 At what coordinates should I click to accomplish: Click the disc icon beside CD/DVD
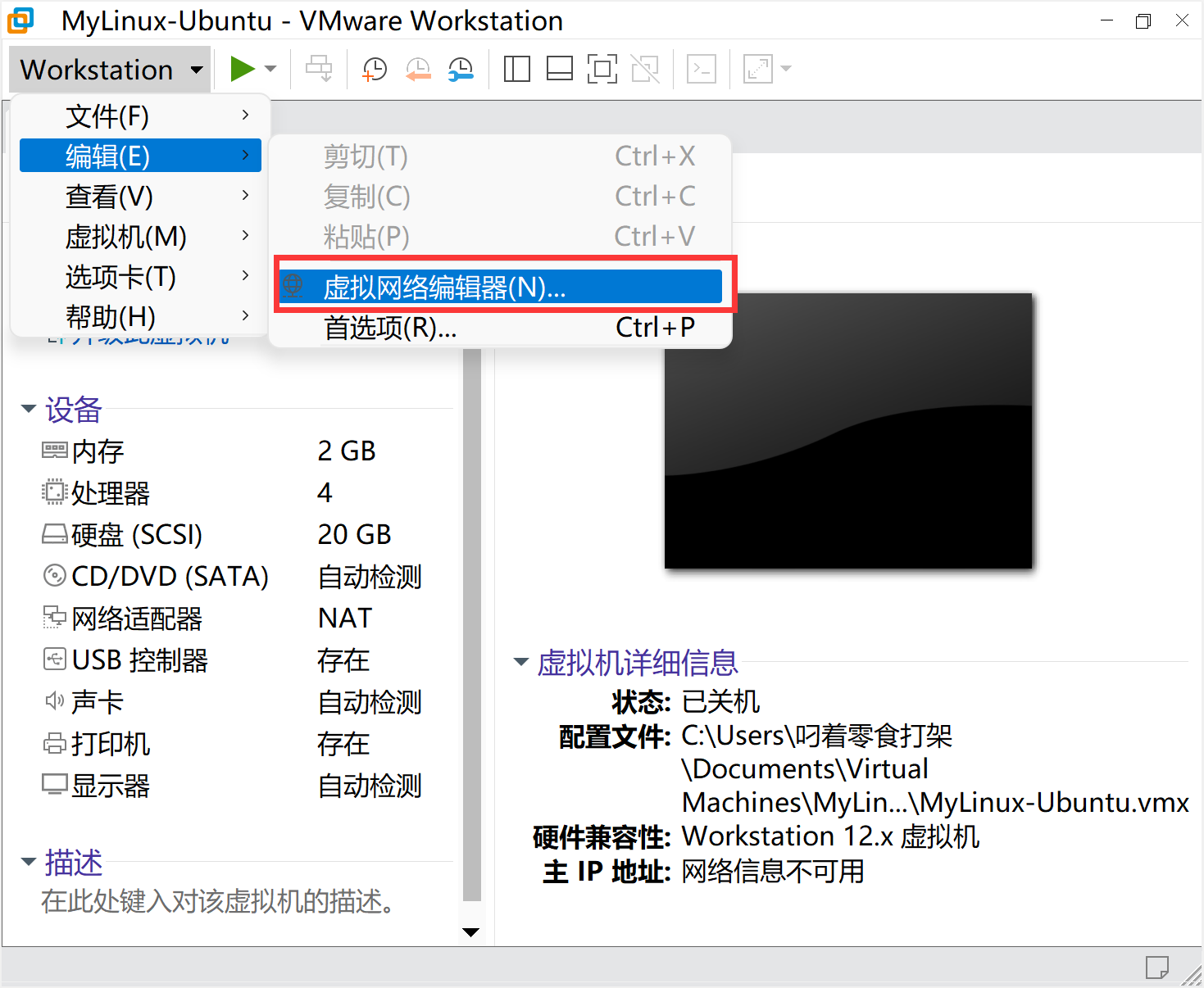coord(55,576)
